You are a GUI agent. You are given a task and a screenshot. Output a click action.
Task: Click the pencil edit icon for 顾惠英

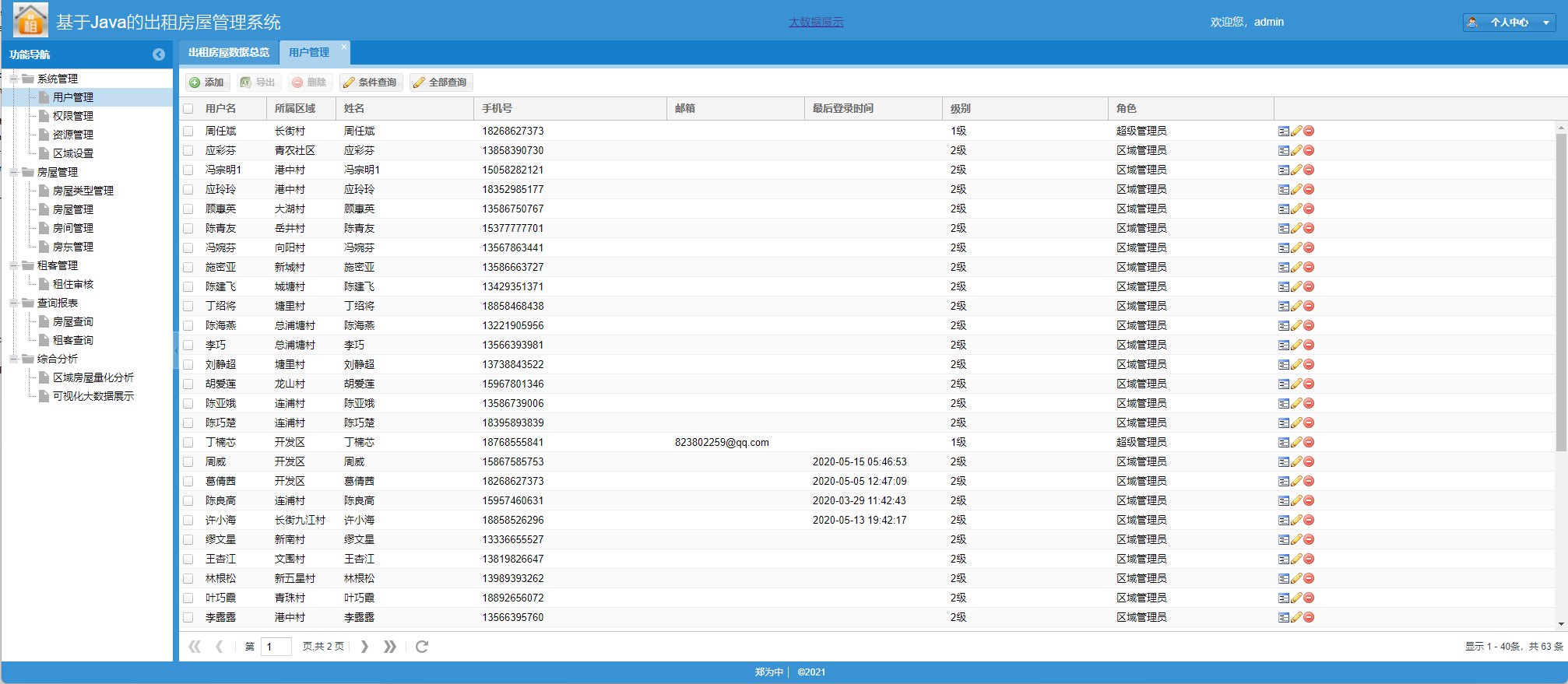pos(1296,209)
